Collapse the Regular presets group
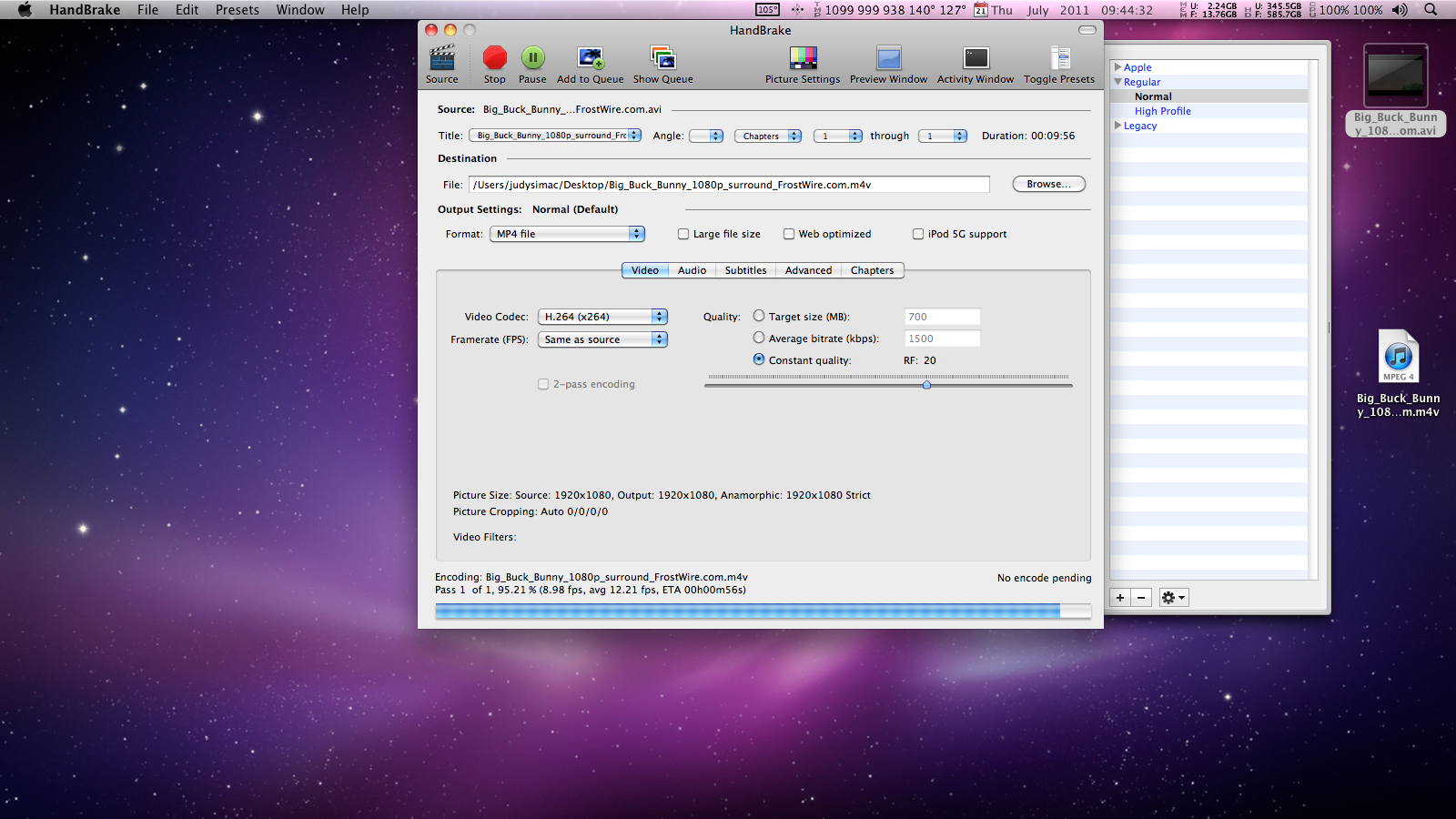Screen dimensions: 1456x819 (1118, 82)
